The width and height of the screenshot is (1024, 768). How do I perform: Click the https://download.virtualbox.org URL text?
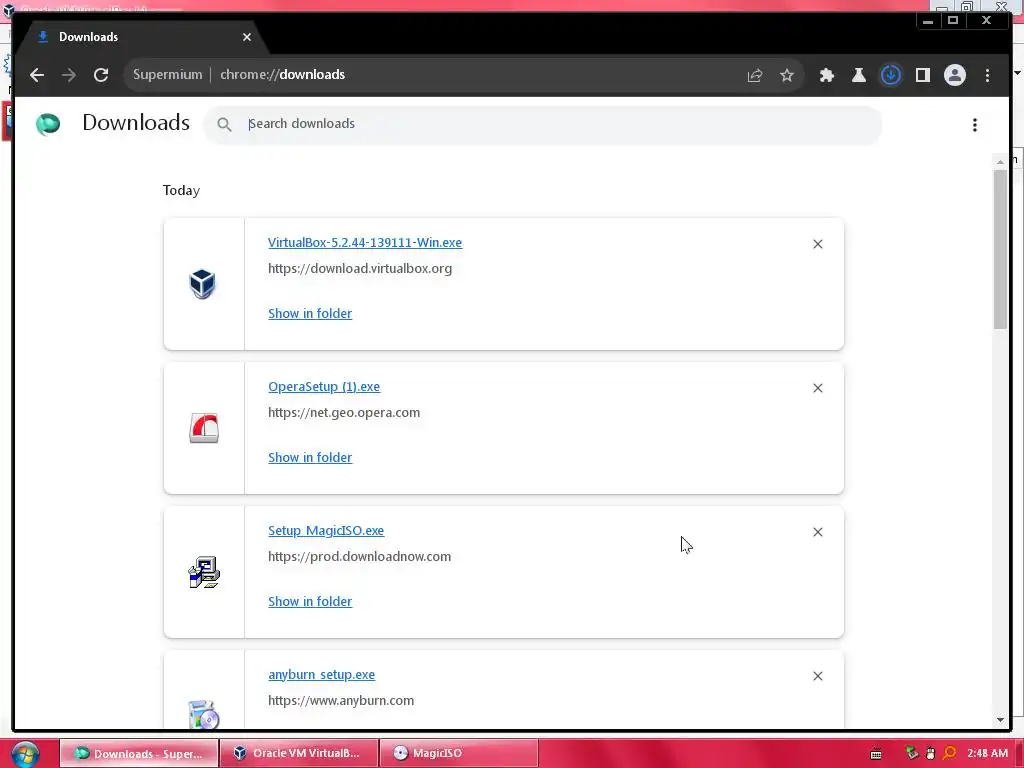360,268
